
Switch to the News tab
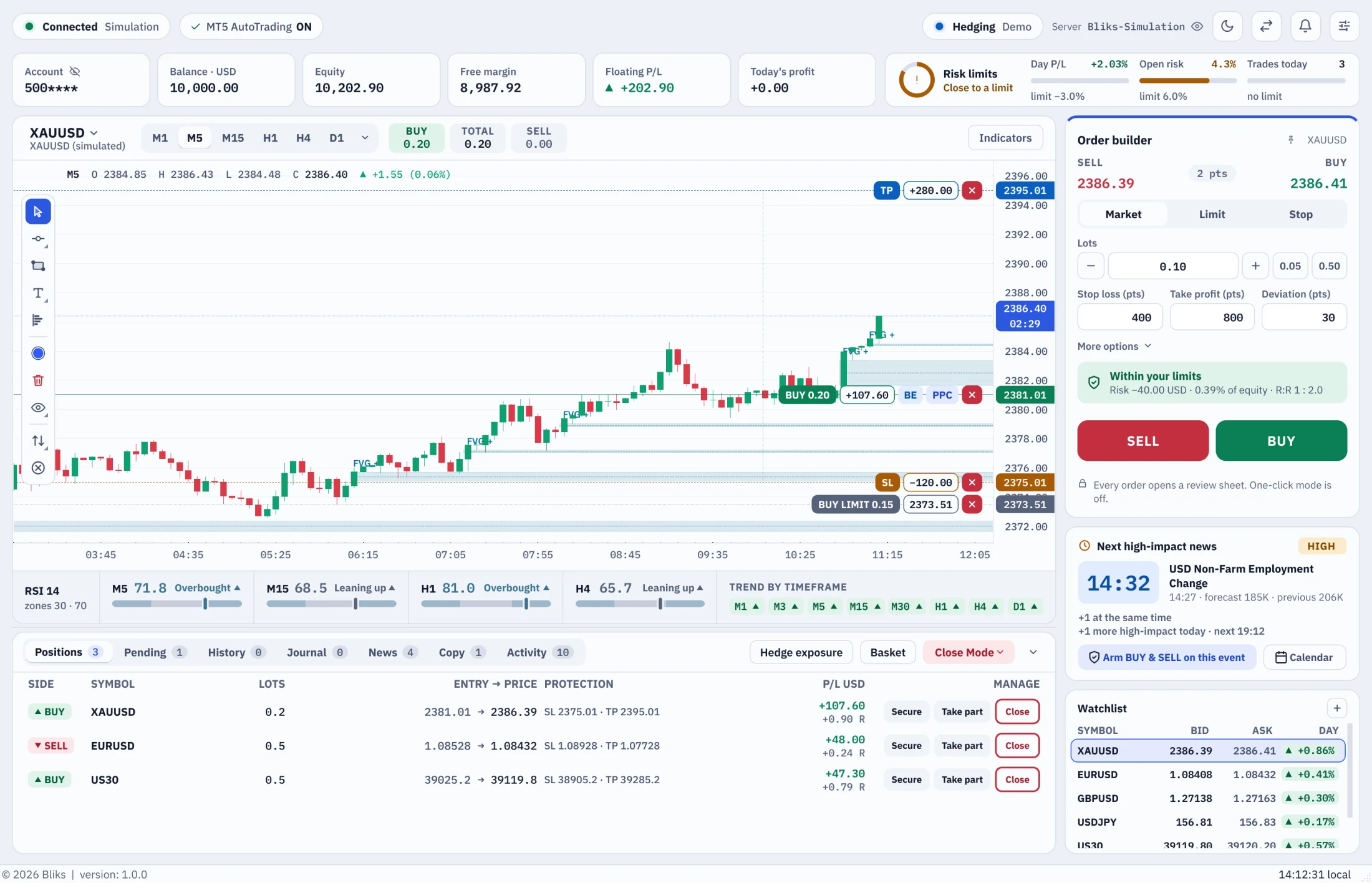[392, 652]
